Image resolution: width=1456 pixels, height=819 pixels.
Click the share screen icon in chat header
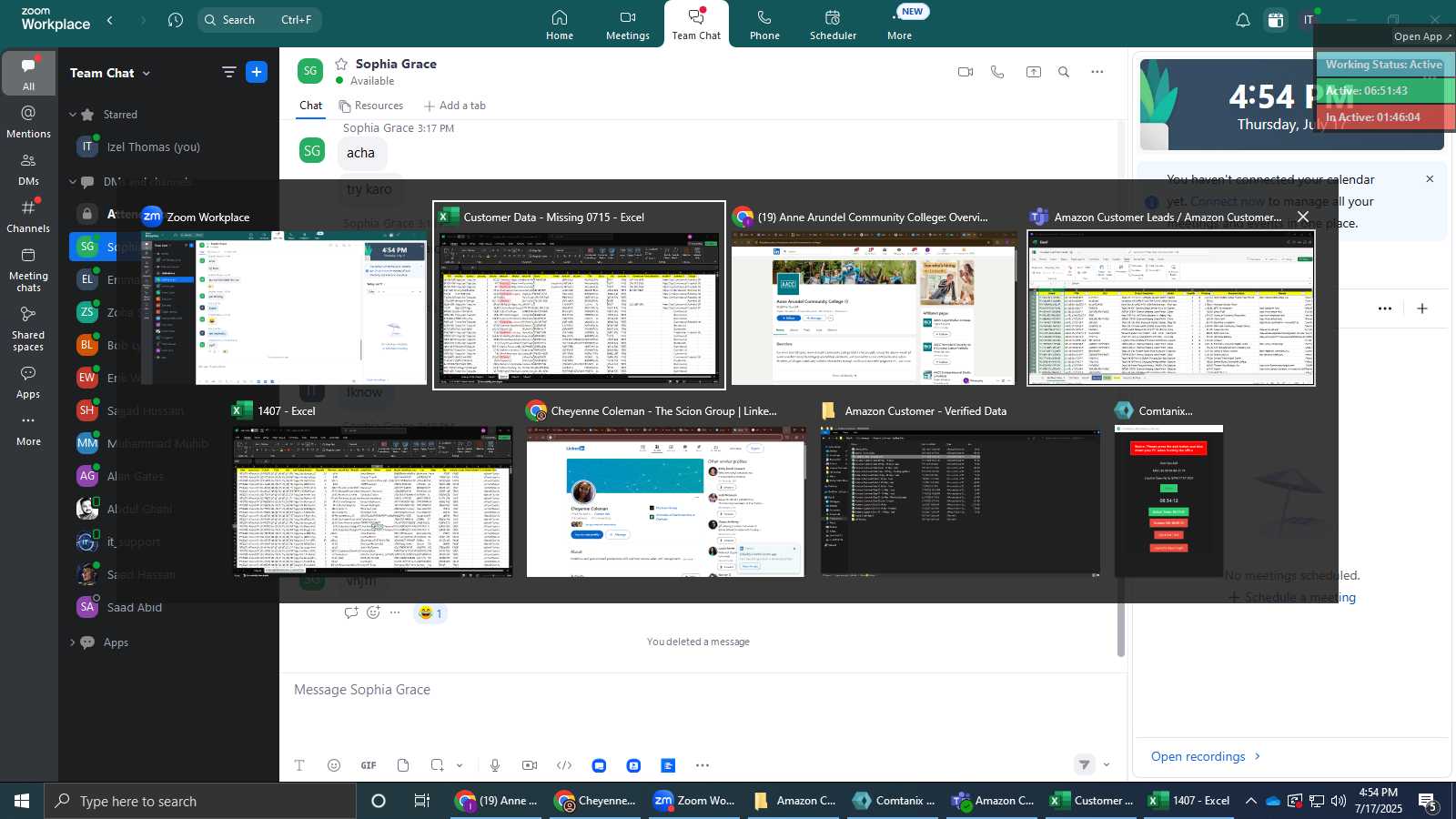(x=1034, y=72)
